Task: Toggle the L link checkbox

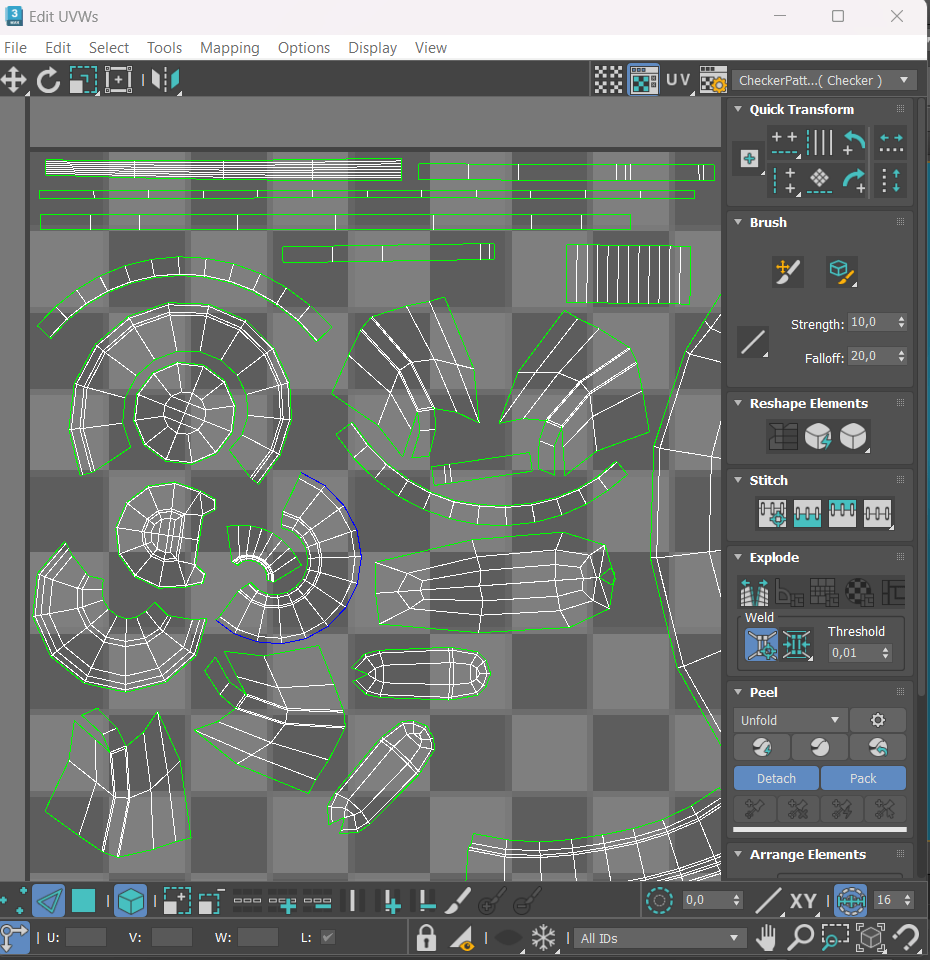Action: click(327, 938)
